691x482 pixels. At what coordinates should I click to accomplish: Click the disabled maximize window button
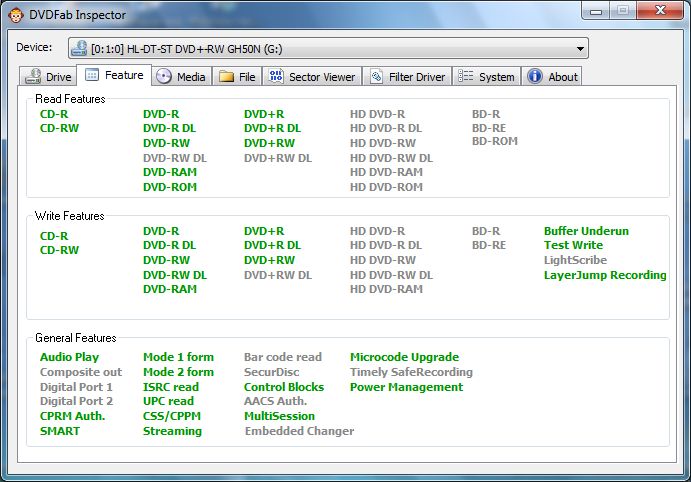pos(623,11)
